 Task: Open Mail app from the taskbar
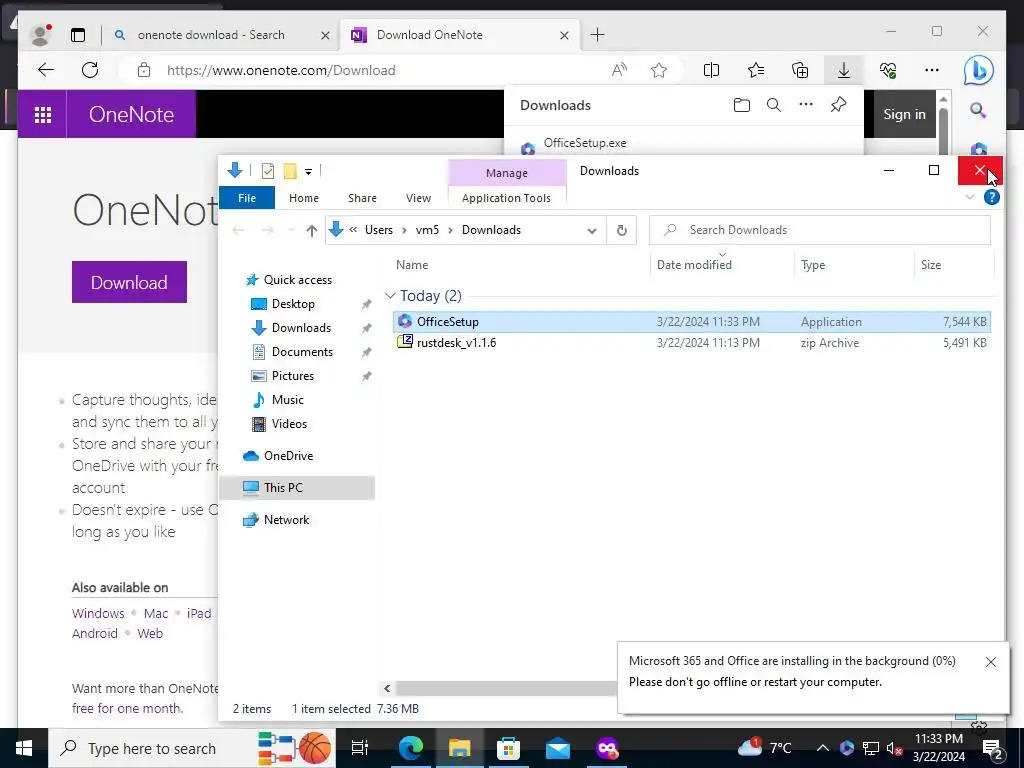tap(558, 748)
